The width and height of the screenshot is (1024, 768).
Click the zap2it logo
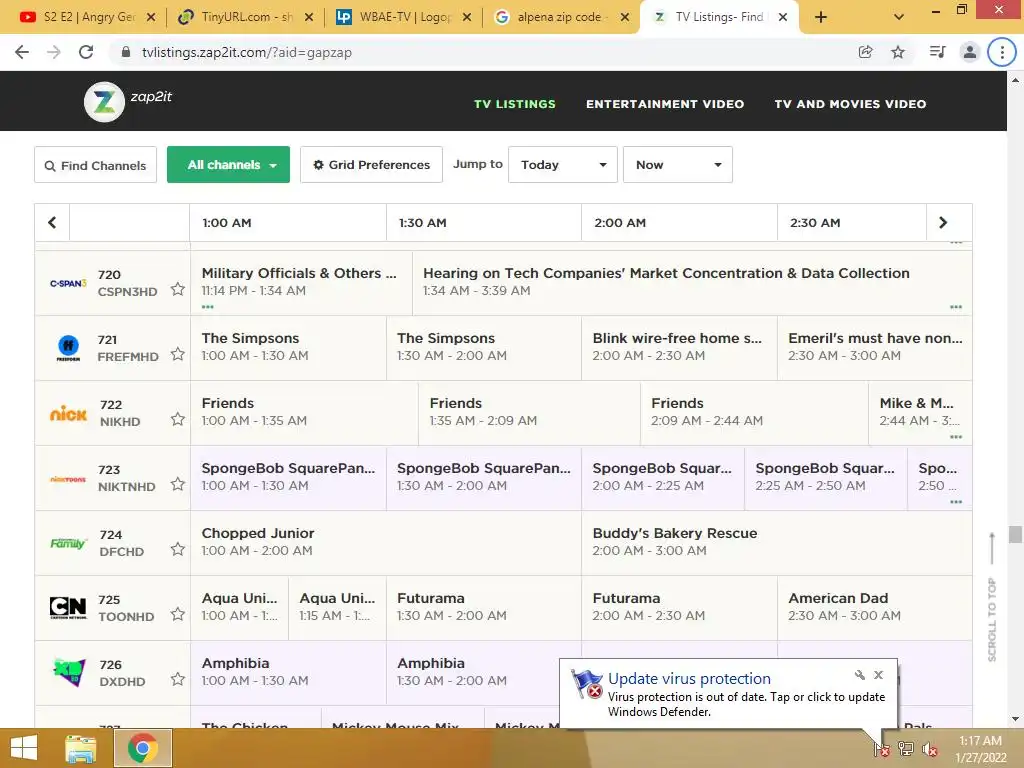point(128,101)
